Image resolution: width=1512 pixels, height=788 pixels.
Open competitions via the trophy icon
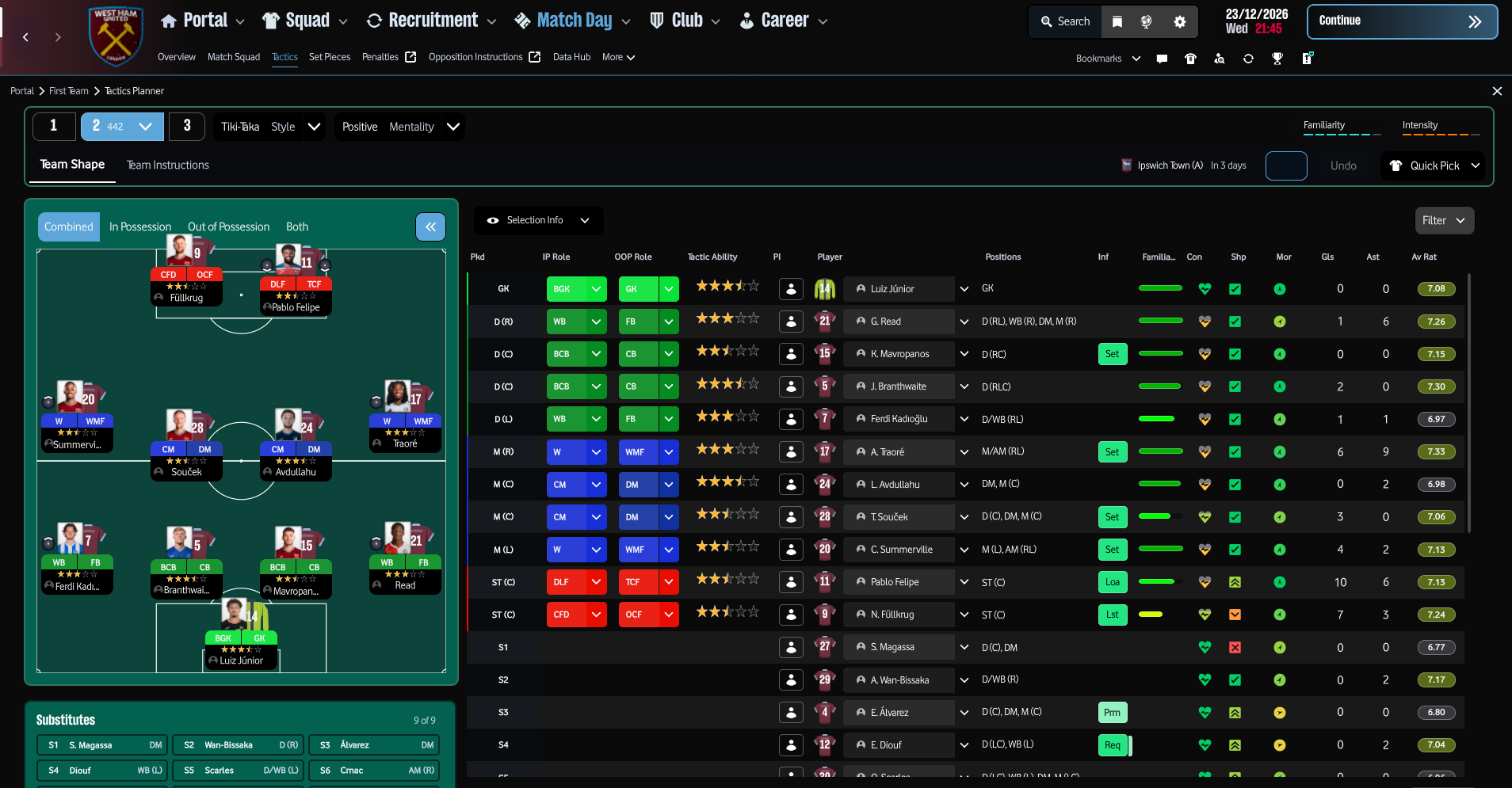pyautogui.click(x=1277, y=59)
